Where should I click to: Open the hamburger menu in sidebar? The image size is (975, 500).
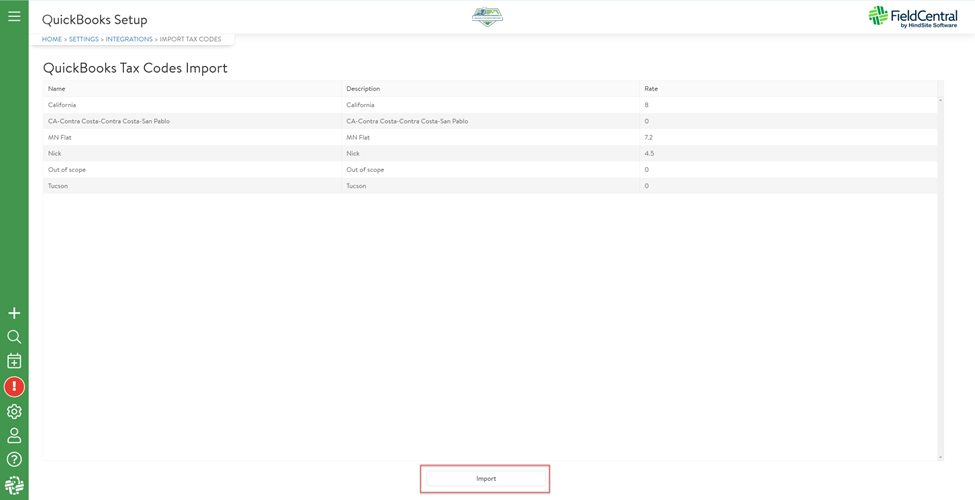click(x=14, y=16)
